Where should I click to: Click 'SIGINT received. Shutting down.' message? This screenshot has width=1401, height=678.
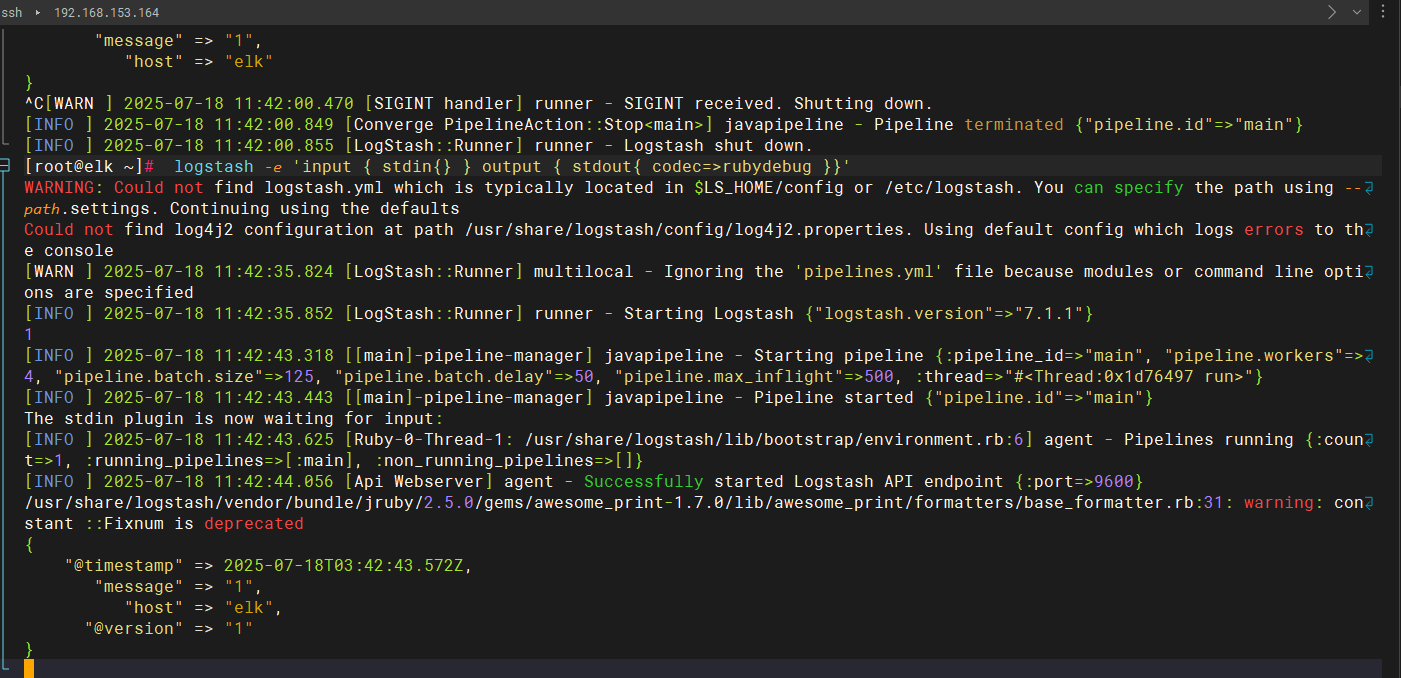click(x=778, y=104)
